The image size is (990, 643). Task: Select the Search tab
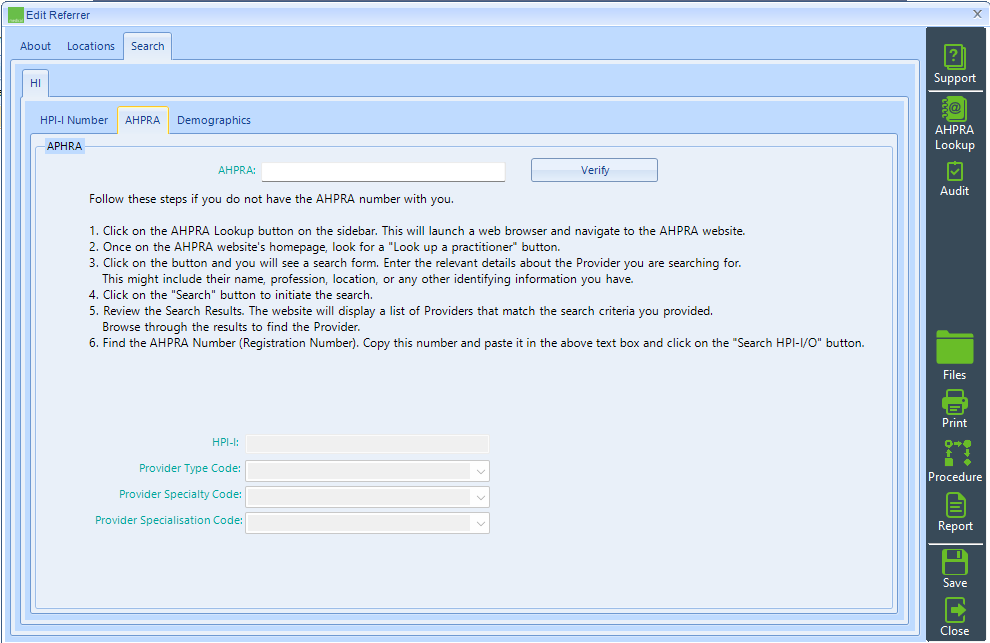click(x=148, y=47)
